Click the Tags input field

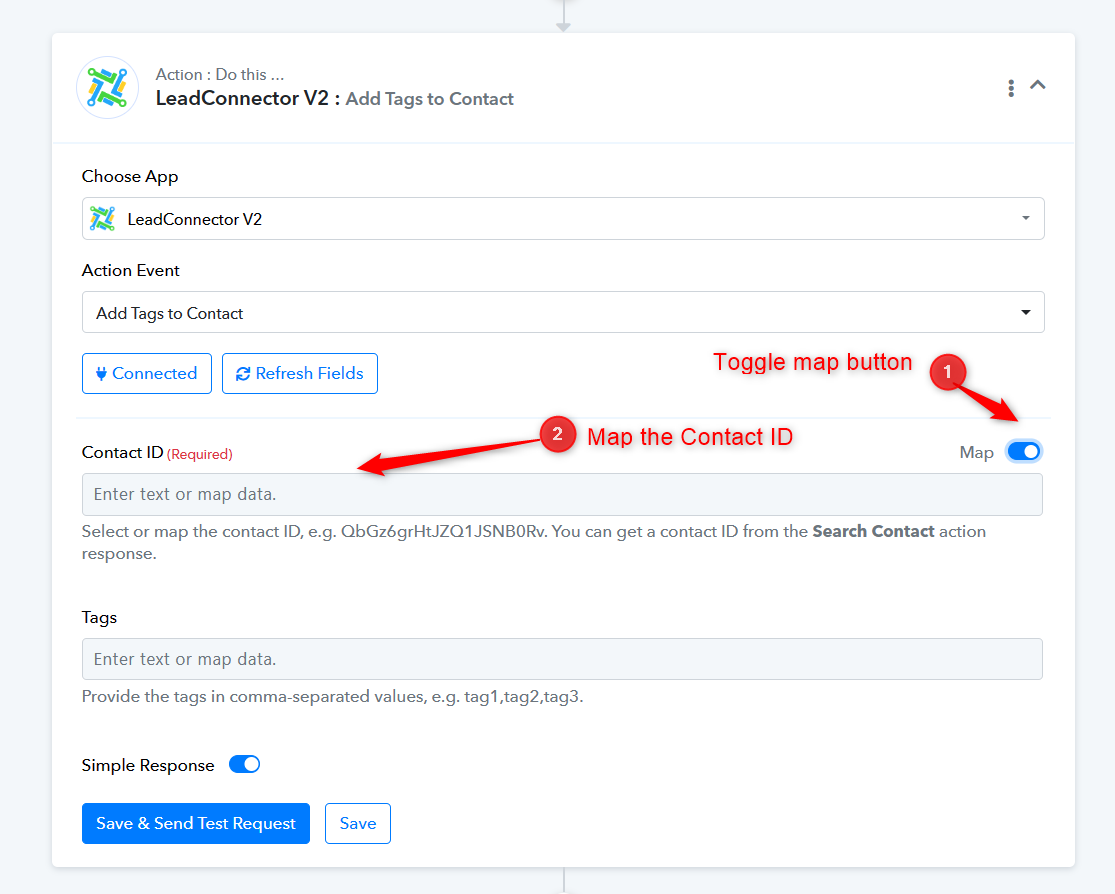[562, 659]
